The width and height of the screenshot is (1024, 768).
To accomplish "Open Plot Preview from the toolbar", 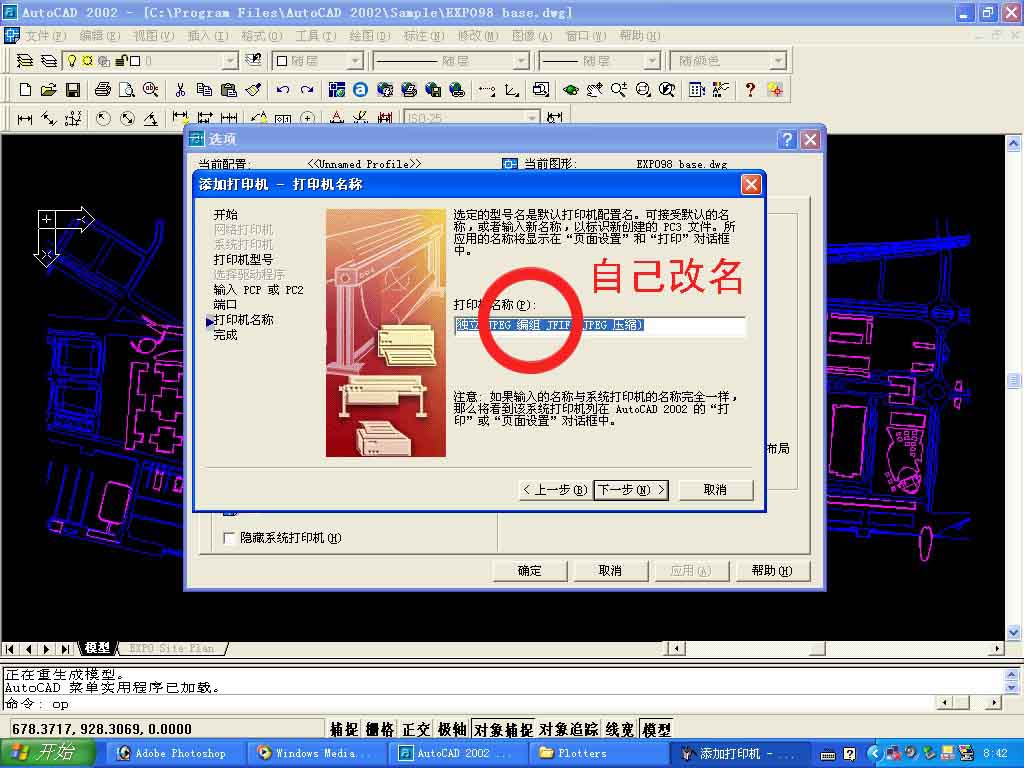I will (x=126, y=89).
